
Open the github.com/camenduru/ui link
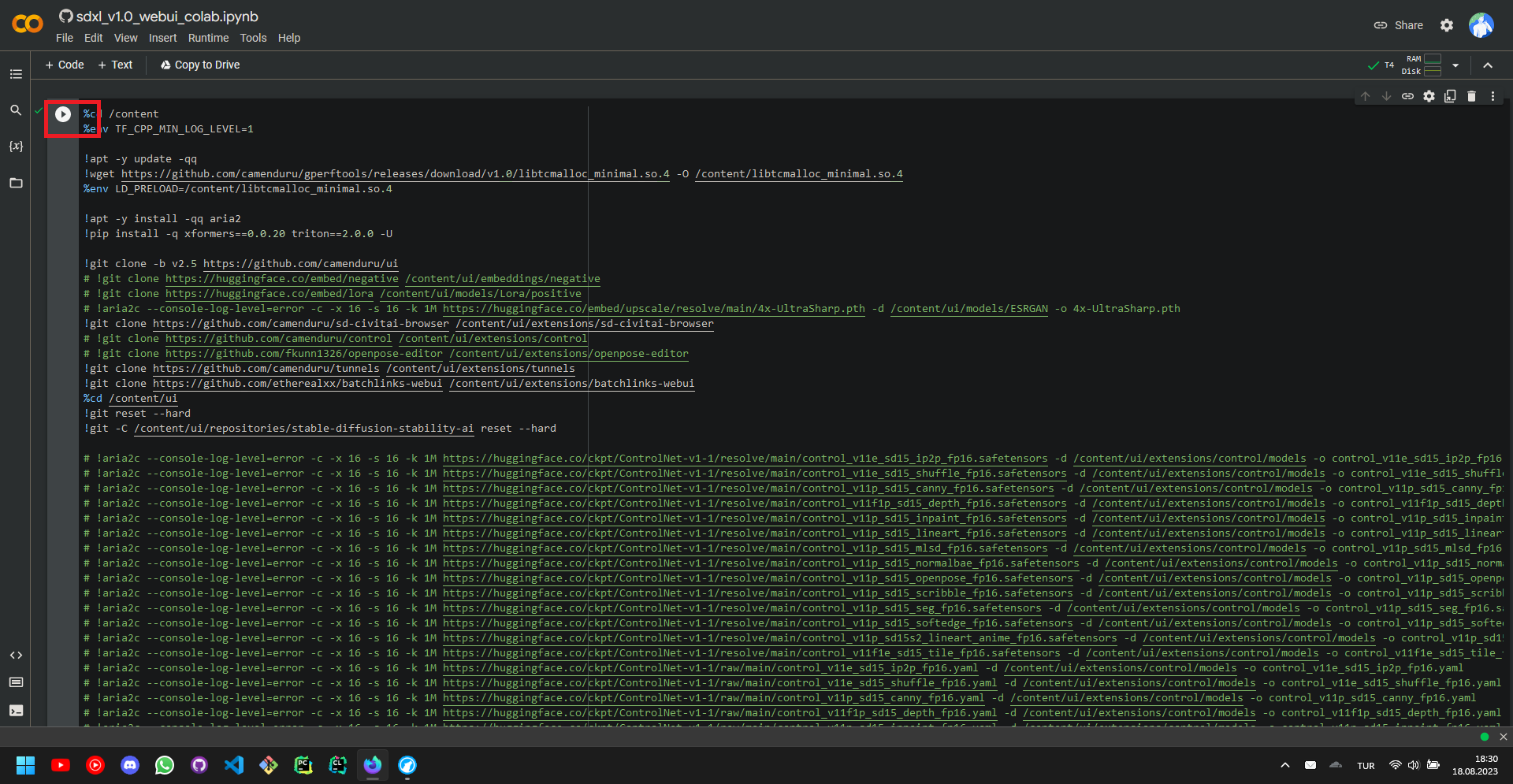(300, 264)
